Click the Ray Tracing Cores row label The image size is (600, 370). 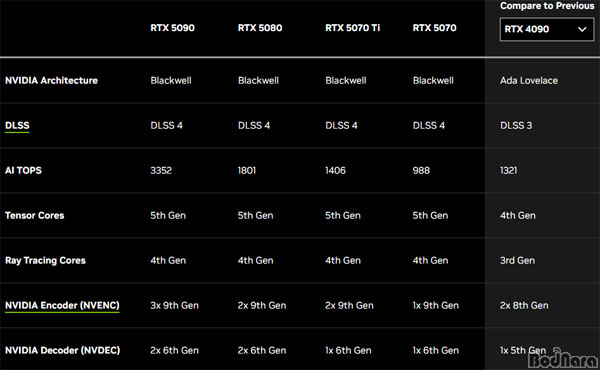pos(45,261)
